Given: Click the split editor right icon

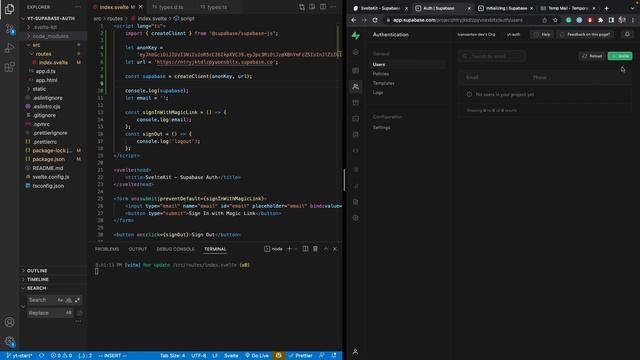Looking at the screenshot, I should (323, 7).
